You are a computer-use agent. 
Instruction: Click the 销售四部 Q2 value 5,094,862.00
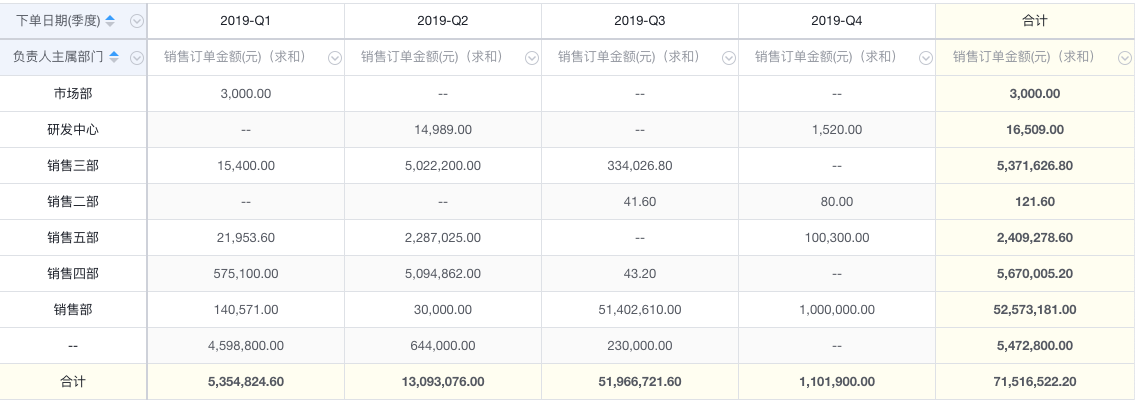pyautogui.click(x=443, y=274)
